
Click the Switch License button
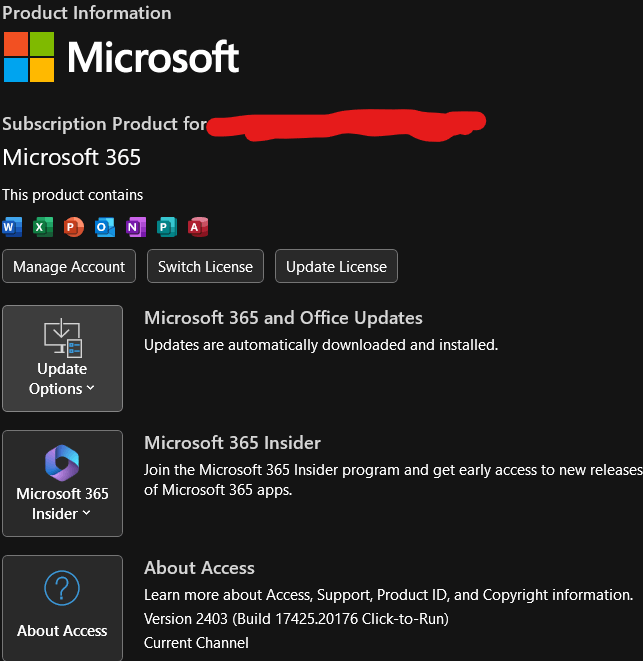pos(205,266)
